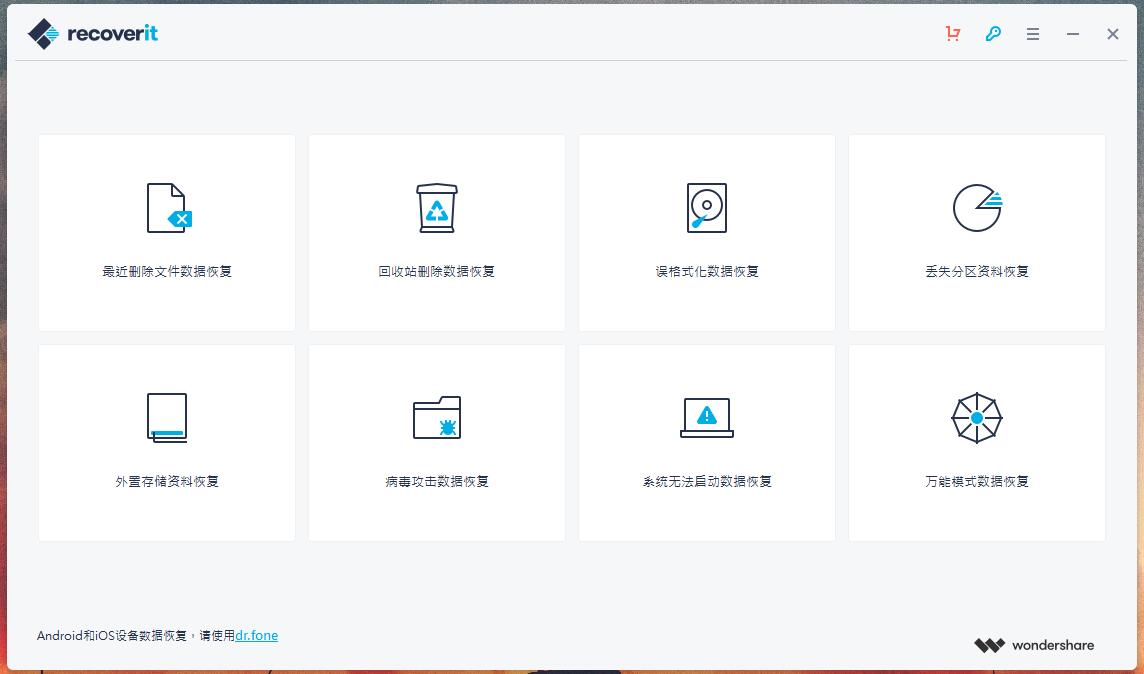The height and width of the screenshot is (674, 1144).
Task: Choose the 误格式化数据恢复 text label
Action: 707,271
